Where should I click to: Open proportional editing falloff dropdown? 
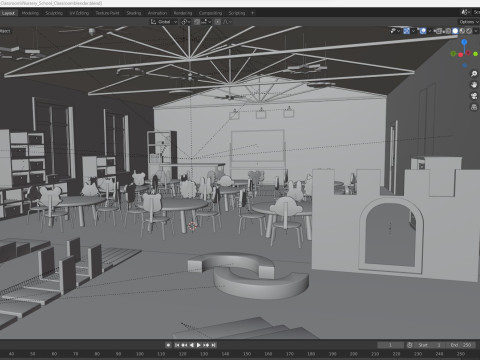(x=227, y=22)
